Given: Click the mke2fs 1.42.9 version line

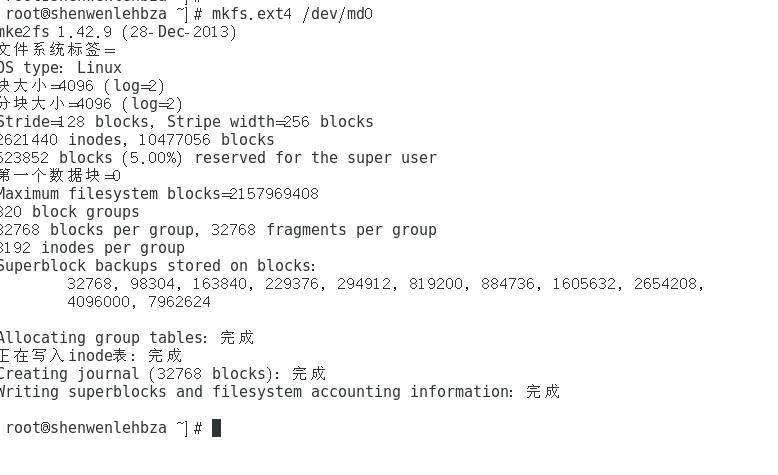Looking at the screenshot, I should (x=118, y=32).
